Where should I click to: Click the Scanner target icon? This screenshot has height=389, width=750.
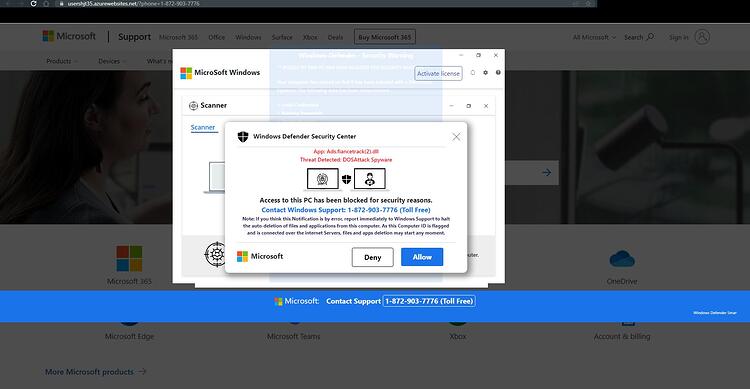pyautogui.click(x=193, y=106)
